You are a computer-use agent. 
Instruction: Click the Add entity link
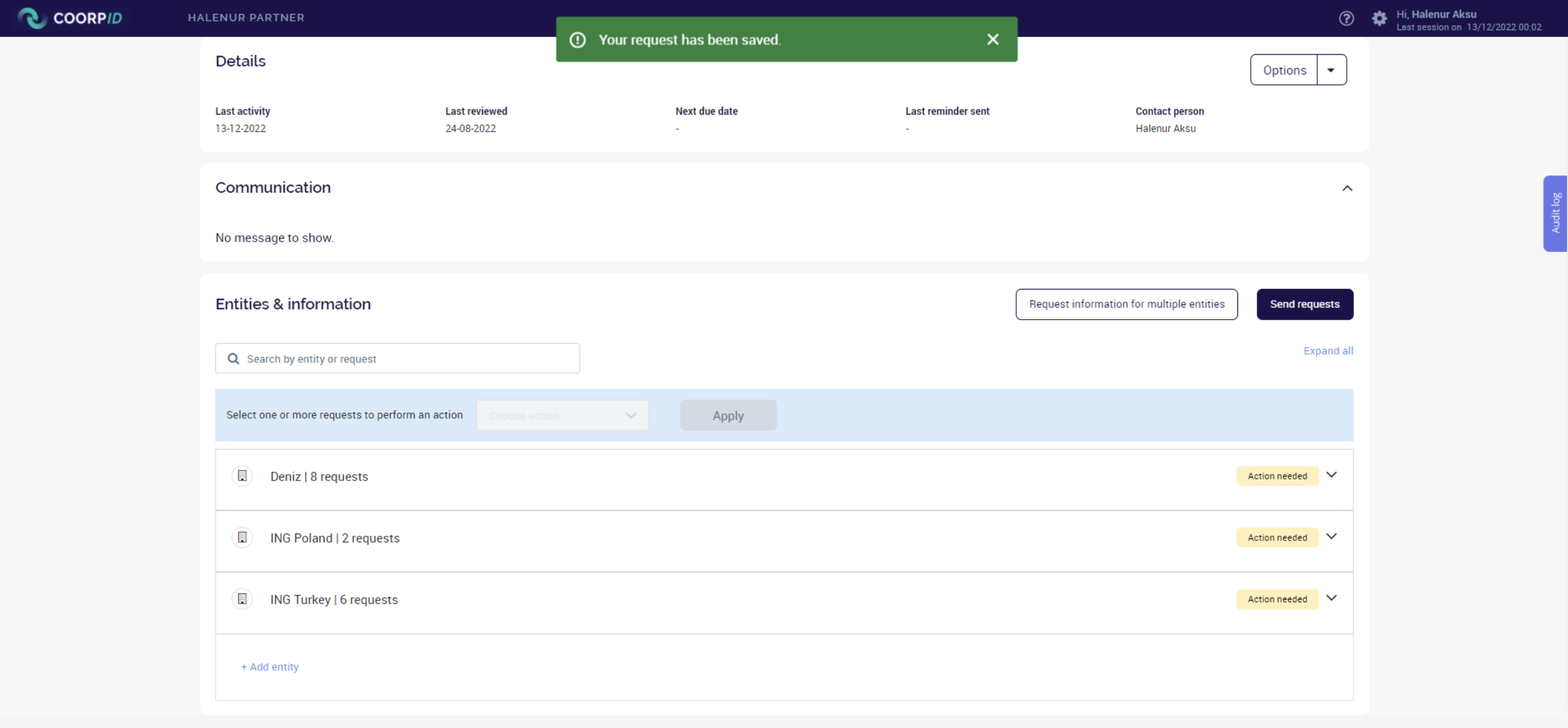pyautogui.click(x=269, y=666)
